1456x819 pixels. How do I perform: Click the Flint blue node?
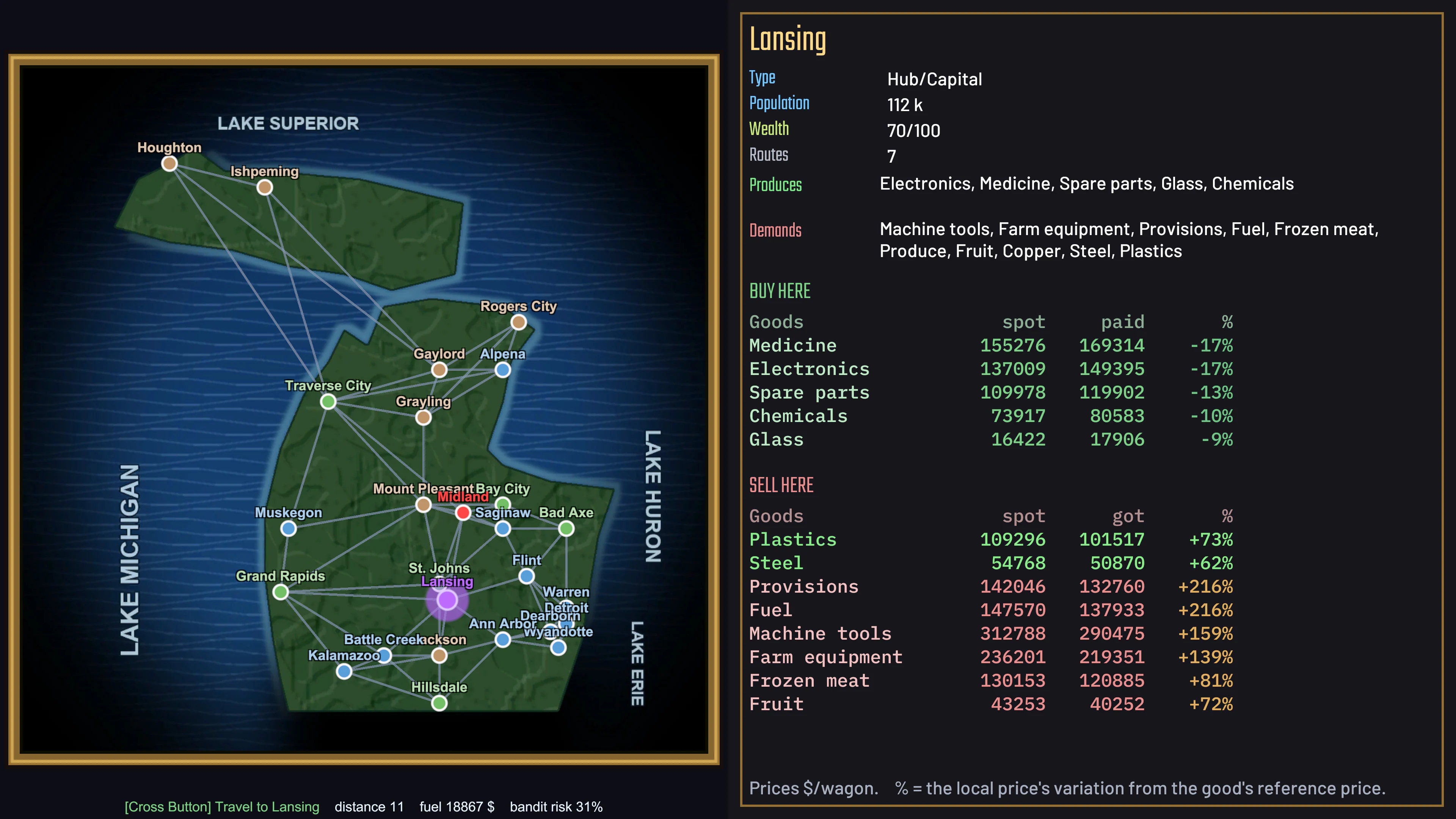tap(526, 576)
